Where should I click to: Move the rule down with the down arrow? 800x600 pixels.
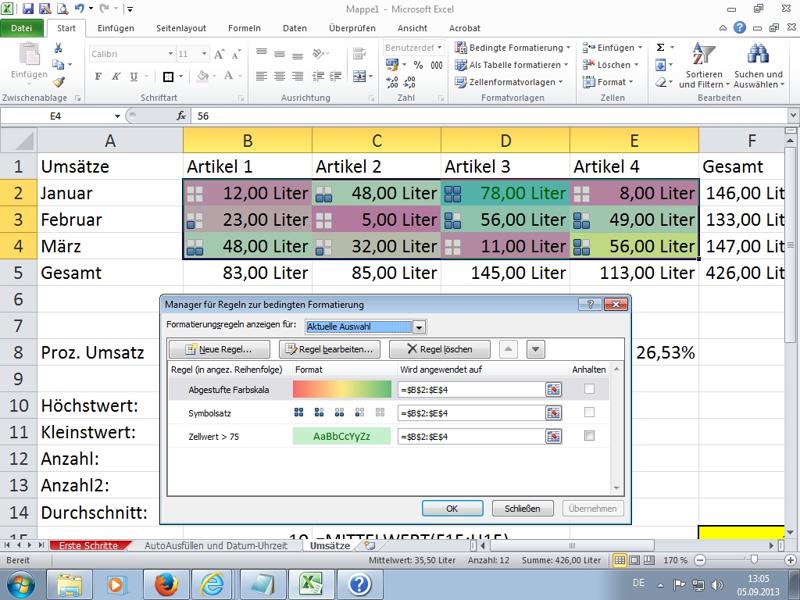(536, 349)
